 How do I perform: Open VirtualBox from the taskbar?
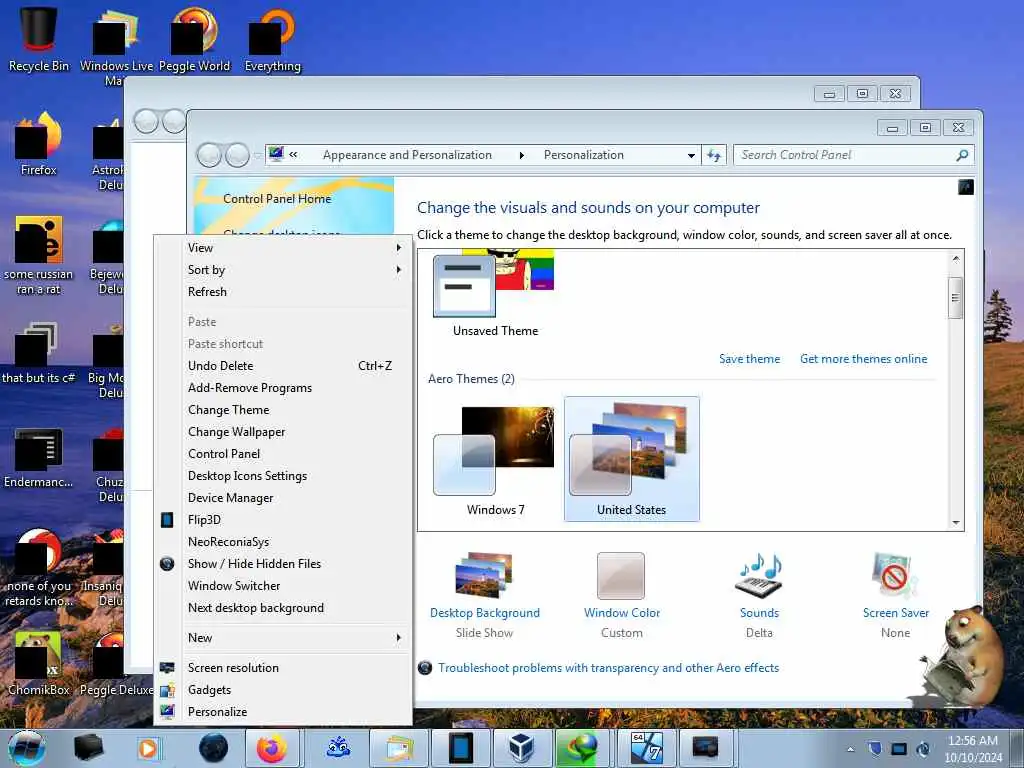coord(522,748)
